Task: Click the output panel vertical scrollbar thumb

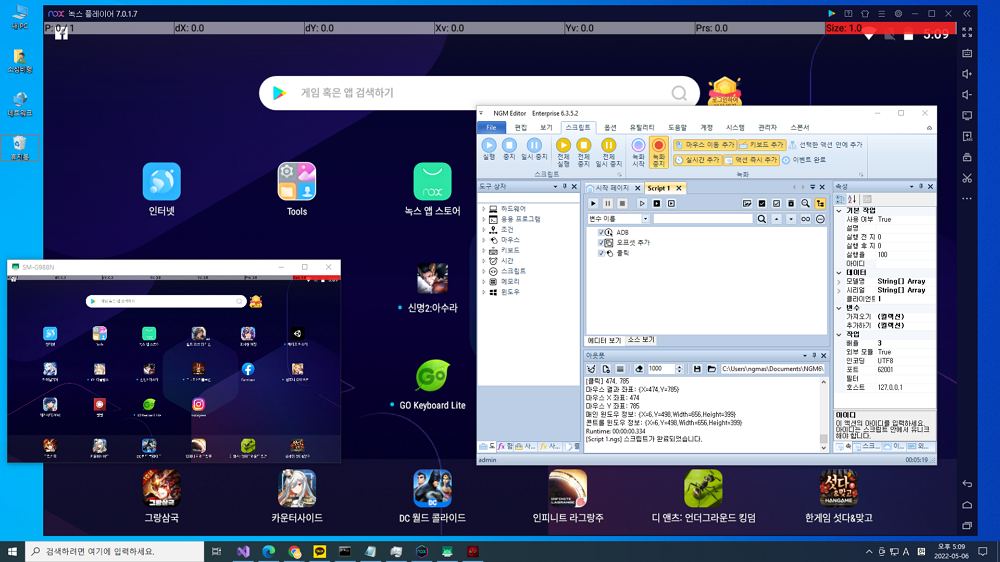Action: tap(823, 438)
